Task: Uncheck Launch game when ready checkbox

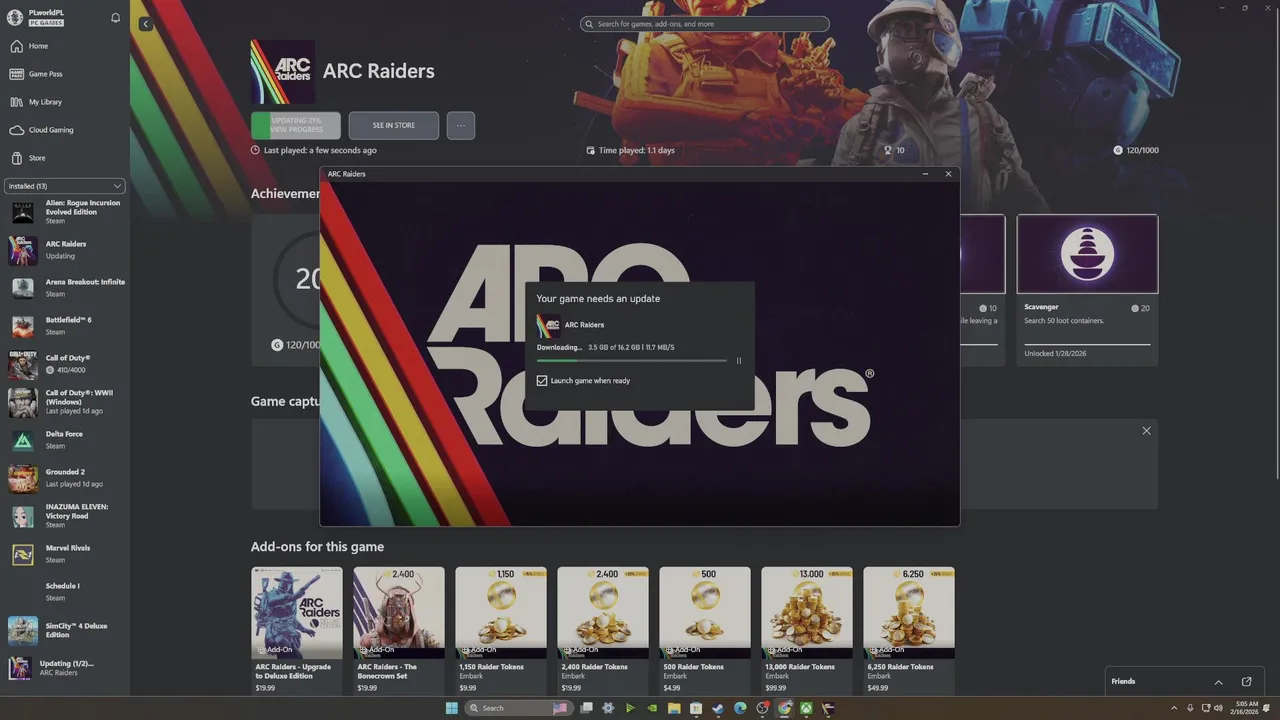Action: (x=542, y=381)
